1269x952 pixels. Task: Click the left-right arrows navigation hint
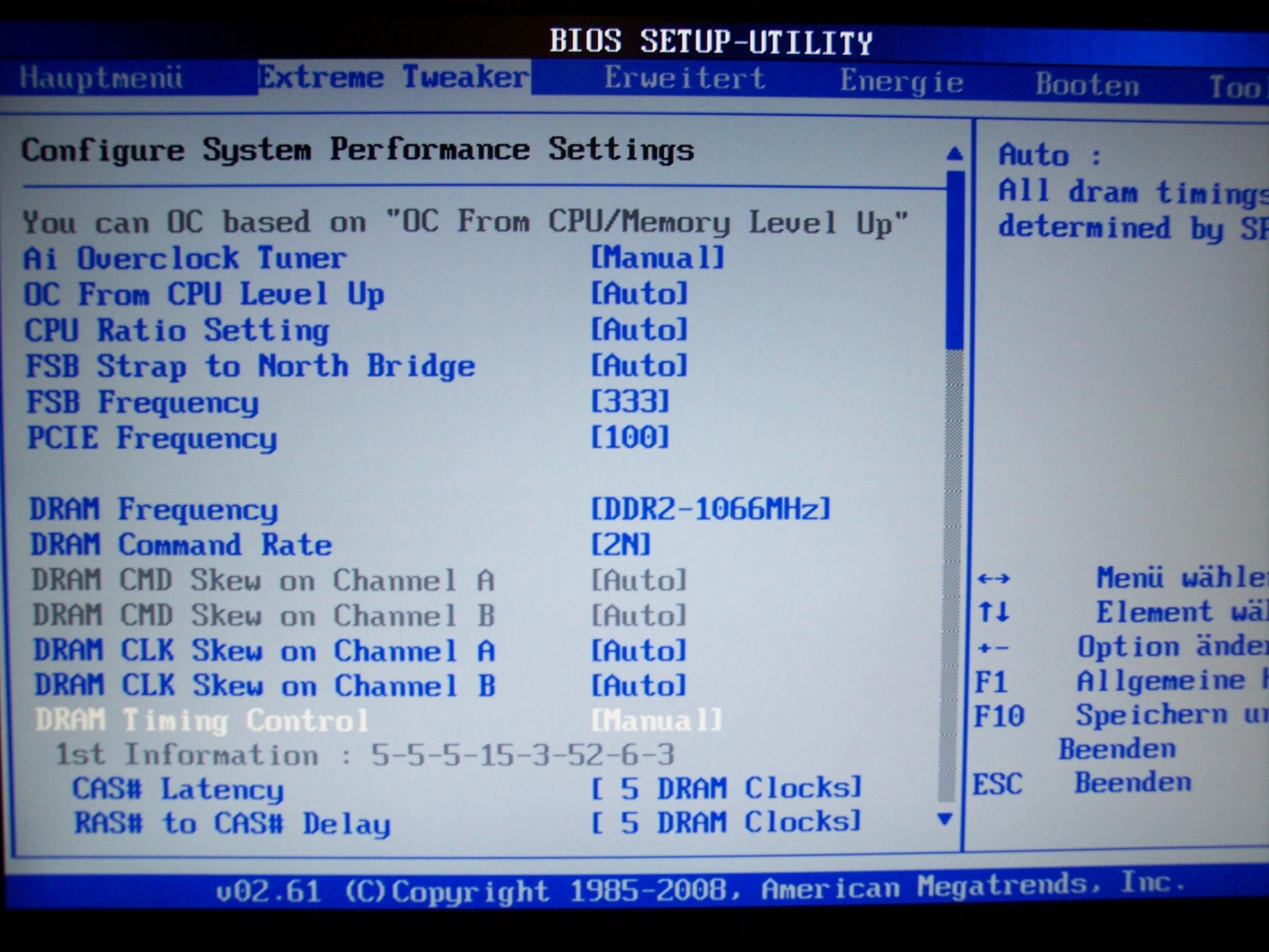pyautogui.click(x=994, y=578)
